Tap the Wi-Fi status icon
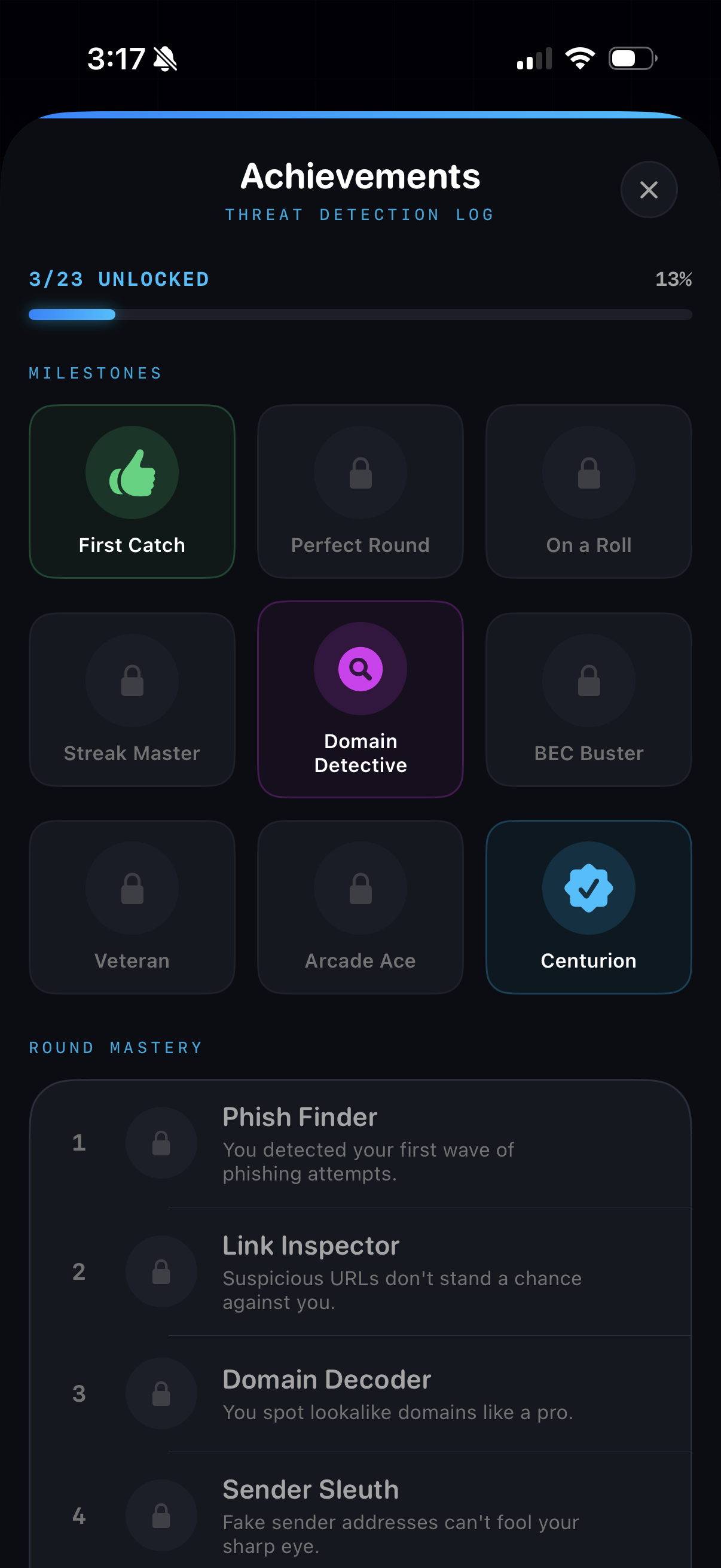The width and height of the screenshot is (721, 1568). coord(580,59)
